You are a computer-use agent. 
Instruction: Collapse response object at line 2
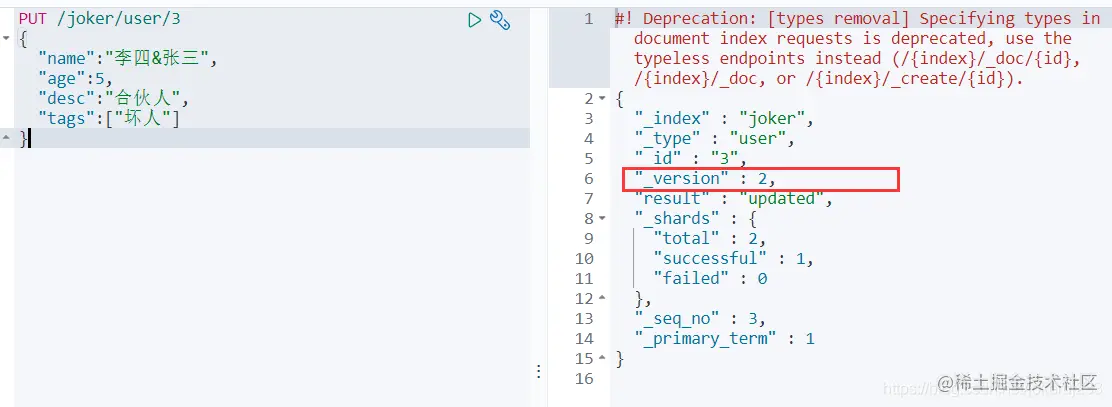coord(603,99)
